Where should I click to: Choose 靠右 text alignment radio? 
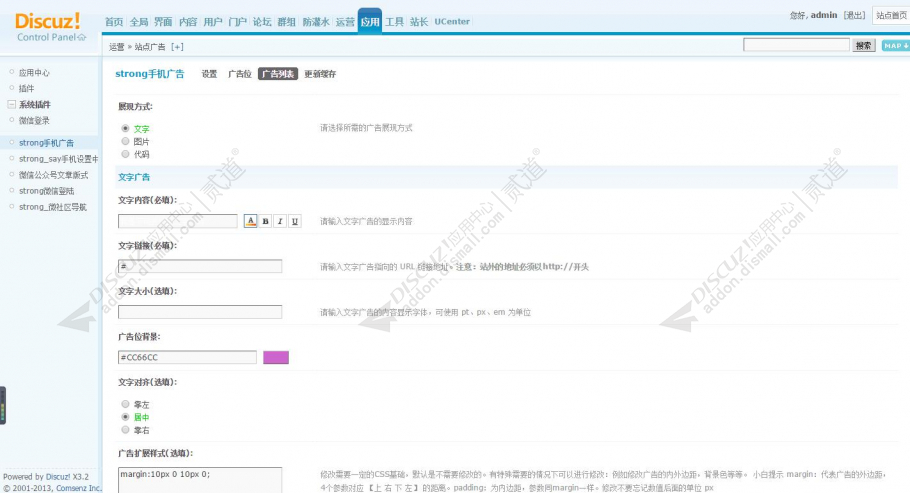click(125, 430)
